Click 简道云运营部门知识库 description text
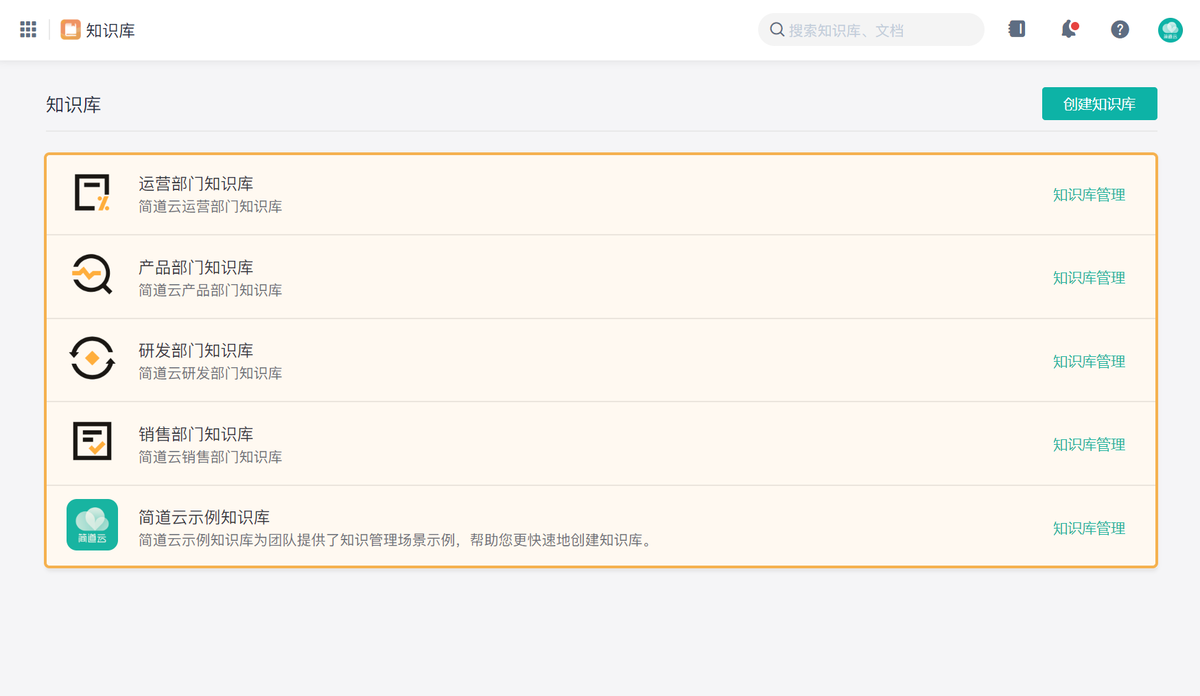The height and width of the screenshot is (696, 1200). coord(210,207)
